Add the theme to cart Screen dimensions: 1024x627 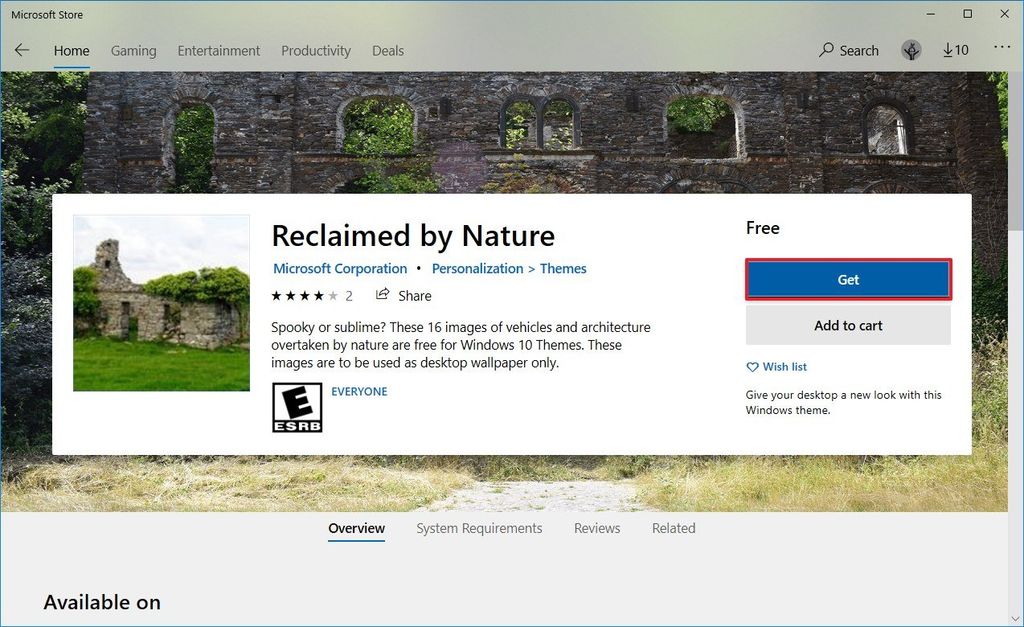(848, 325)
